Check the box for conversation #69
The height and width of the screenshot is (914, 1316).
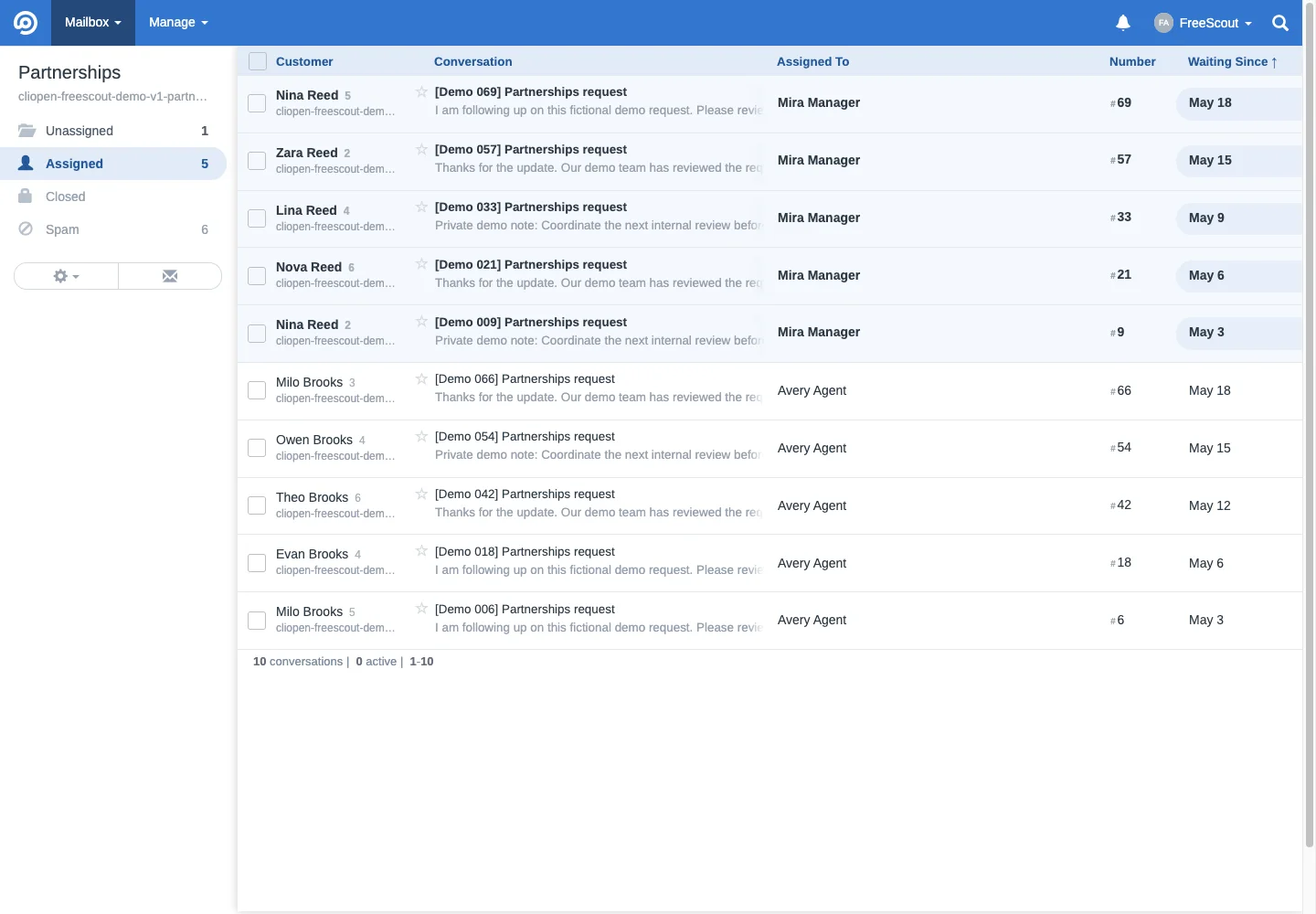(257, 103)
